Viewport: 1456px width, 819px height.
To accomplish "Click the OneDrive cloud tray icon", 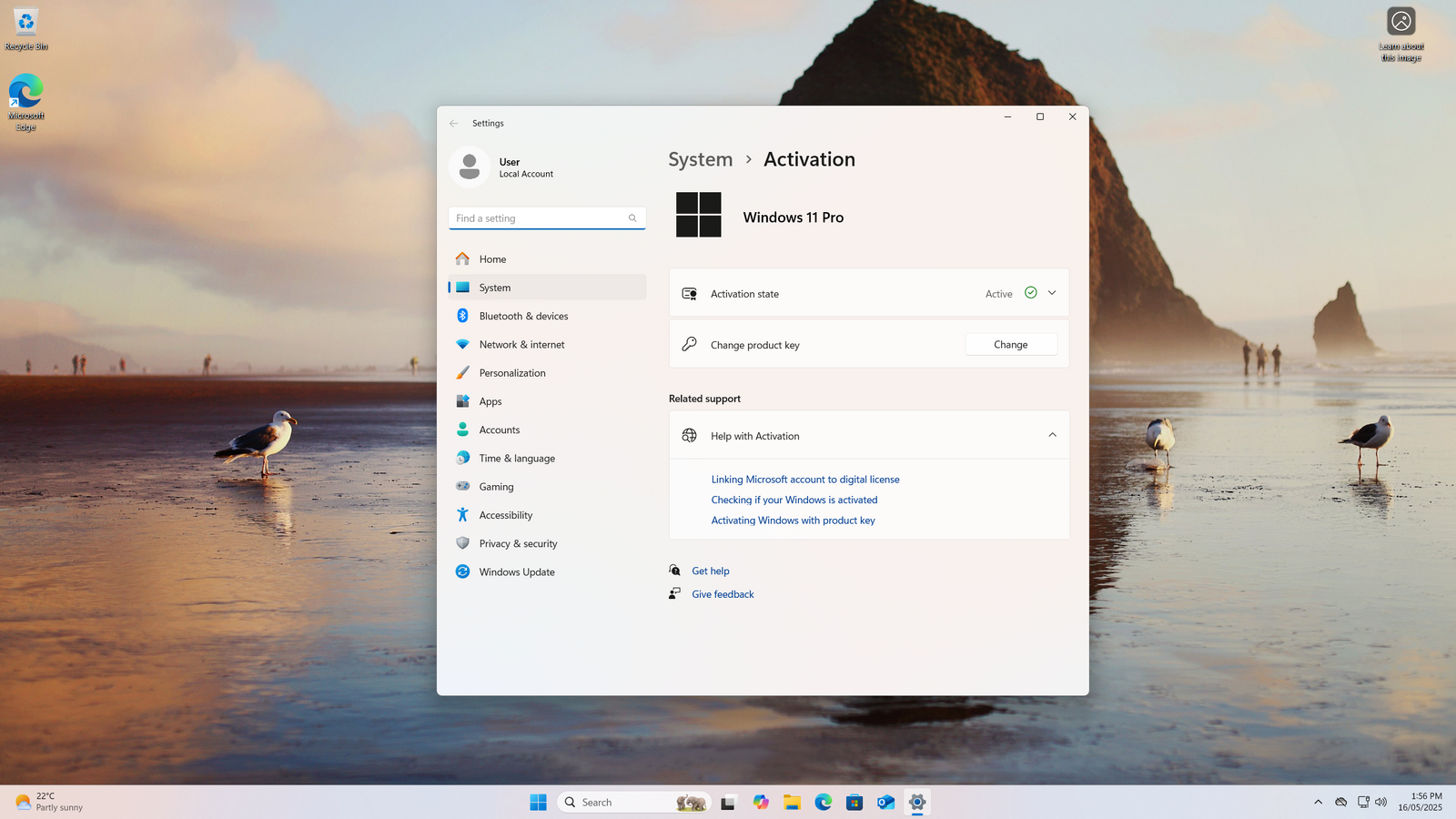I will (x=1340, y=802).
